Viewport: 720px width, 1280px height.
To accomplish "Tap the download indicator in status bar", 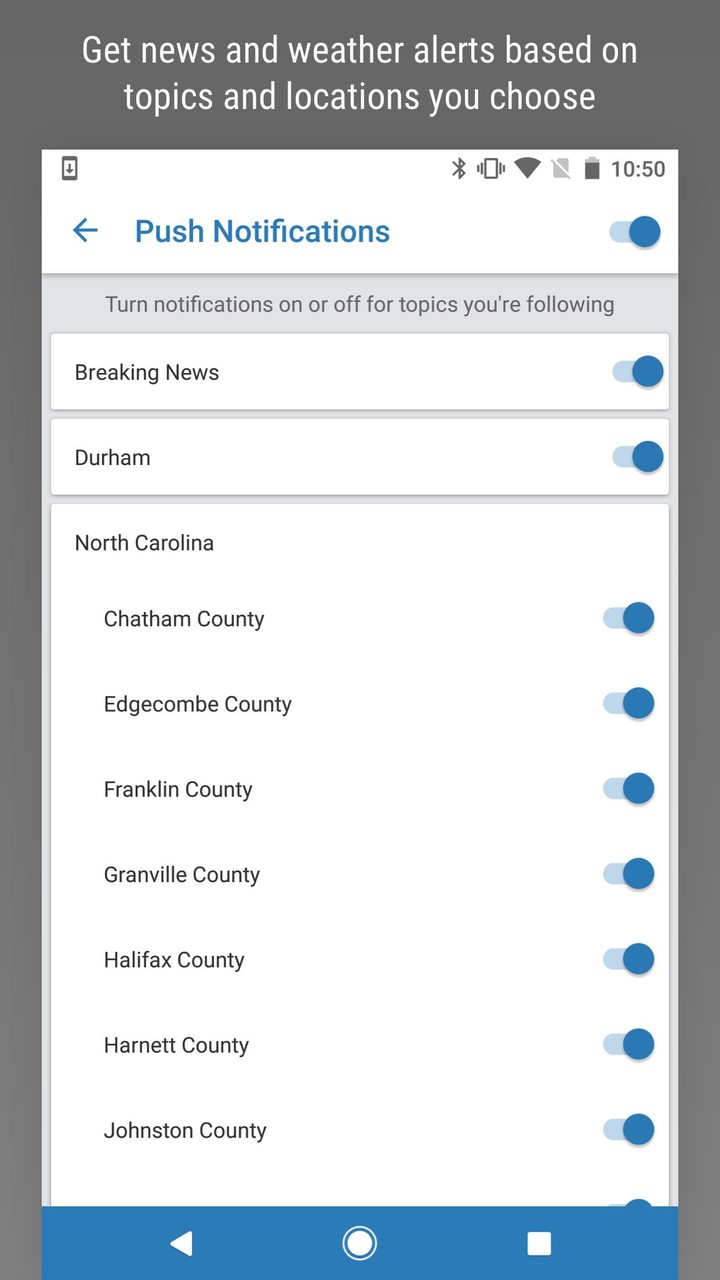I will pos(69,169).
